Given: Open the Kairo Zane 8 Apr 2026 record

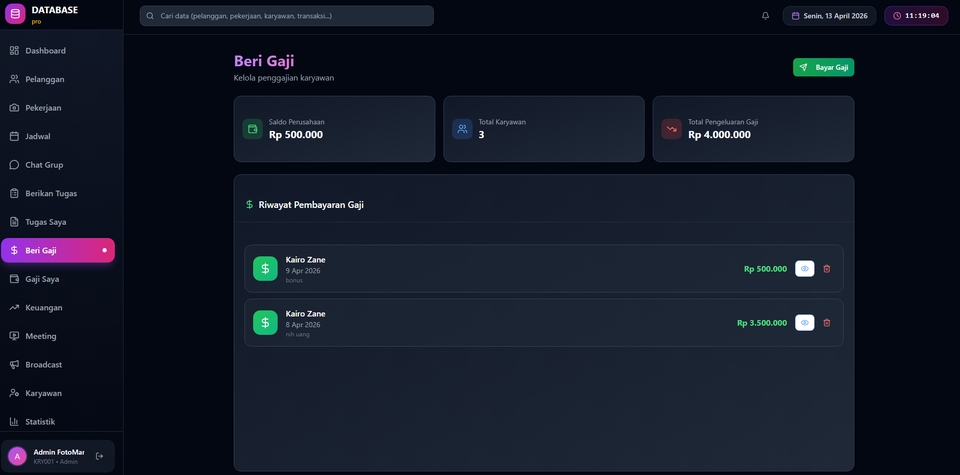Looking at the screenshot, I should (544, 323).
